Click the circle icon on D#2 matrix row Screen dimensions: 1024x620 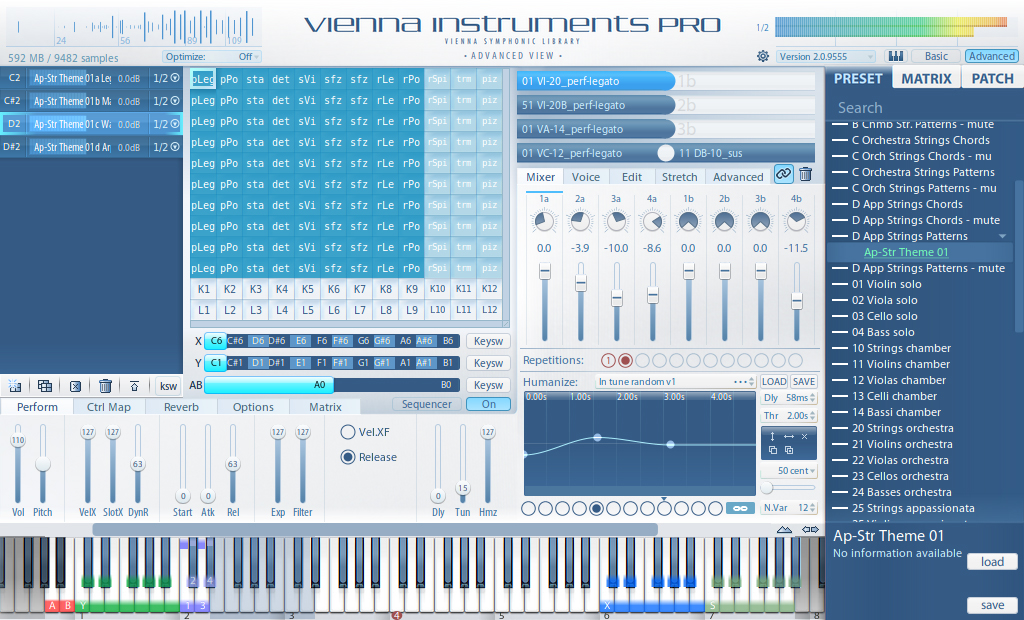coord(175,147)
